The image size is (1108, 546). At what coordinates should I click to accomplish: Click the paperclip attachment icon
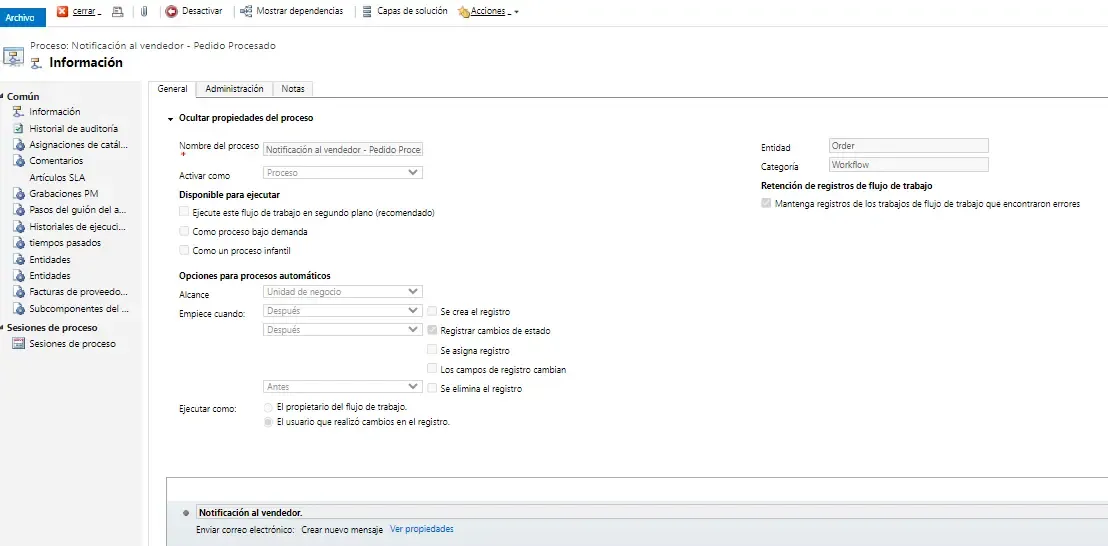(x=144, y=11)
